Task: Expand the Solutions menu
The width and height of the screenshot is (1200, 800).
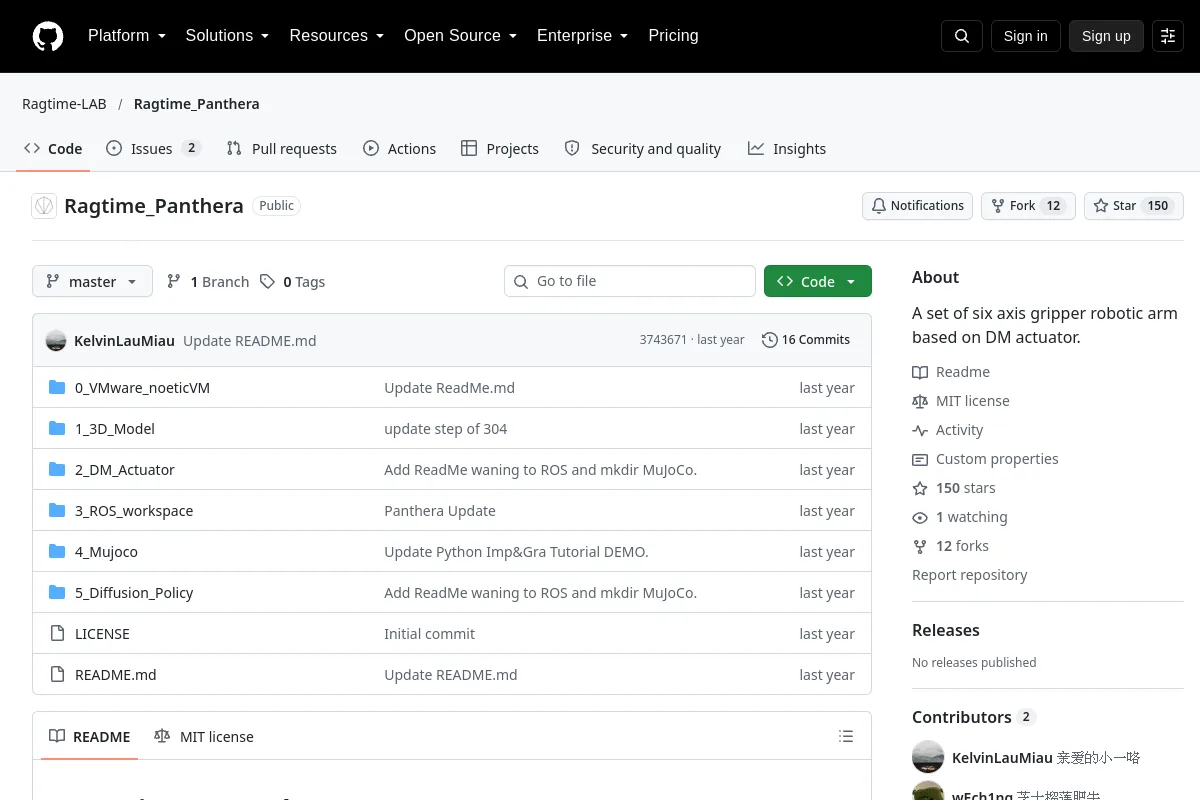Action: pos(227,36)
